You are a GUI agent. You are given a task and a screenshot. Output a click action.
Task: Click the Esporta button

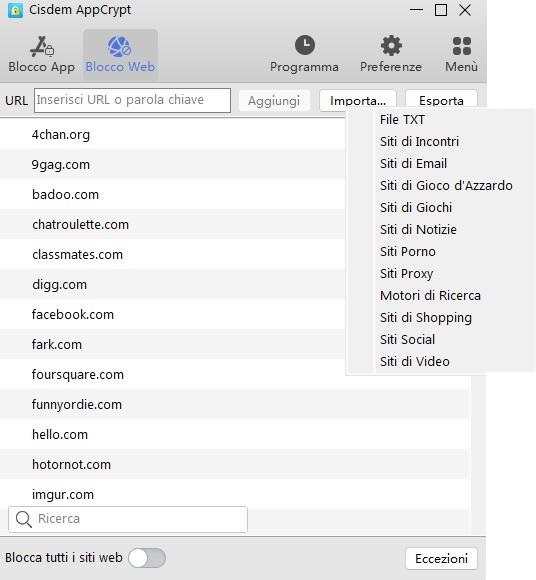(441, 100)
